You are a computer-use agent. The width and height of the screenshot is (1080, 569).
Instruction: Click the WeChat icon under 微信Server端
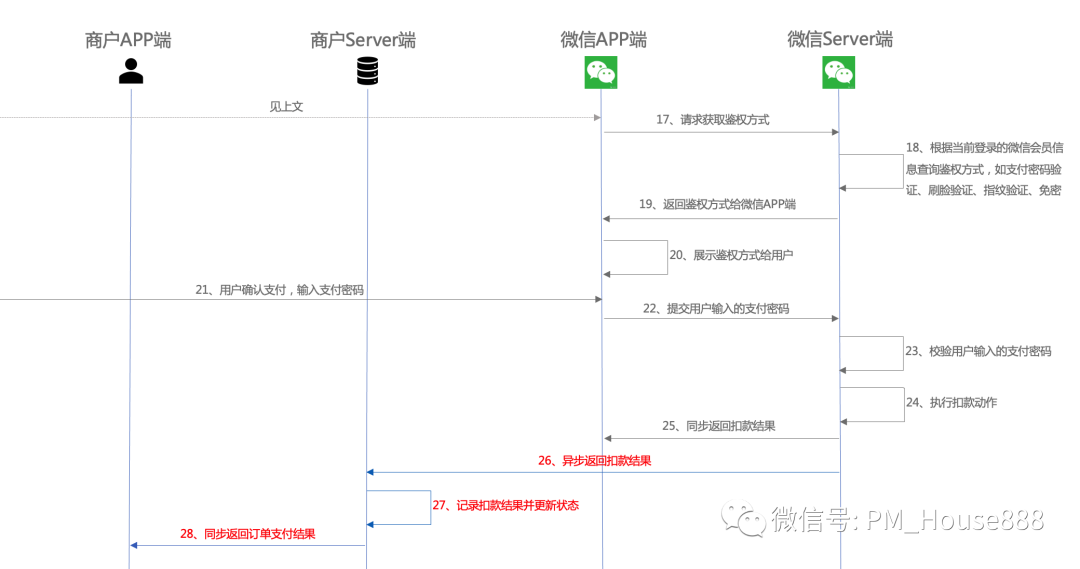click(x=838, y=73)
